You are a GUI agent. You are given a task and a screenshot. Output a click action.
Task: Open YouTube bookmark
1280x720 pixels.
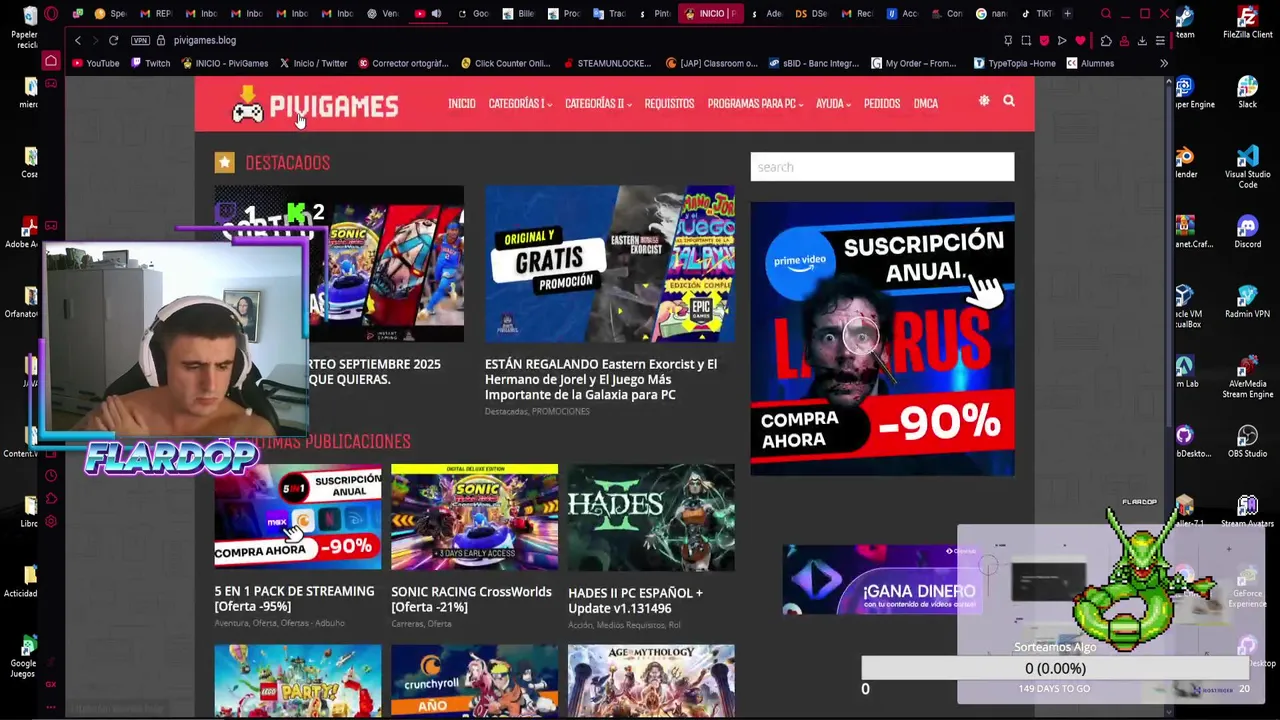94,63
